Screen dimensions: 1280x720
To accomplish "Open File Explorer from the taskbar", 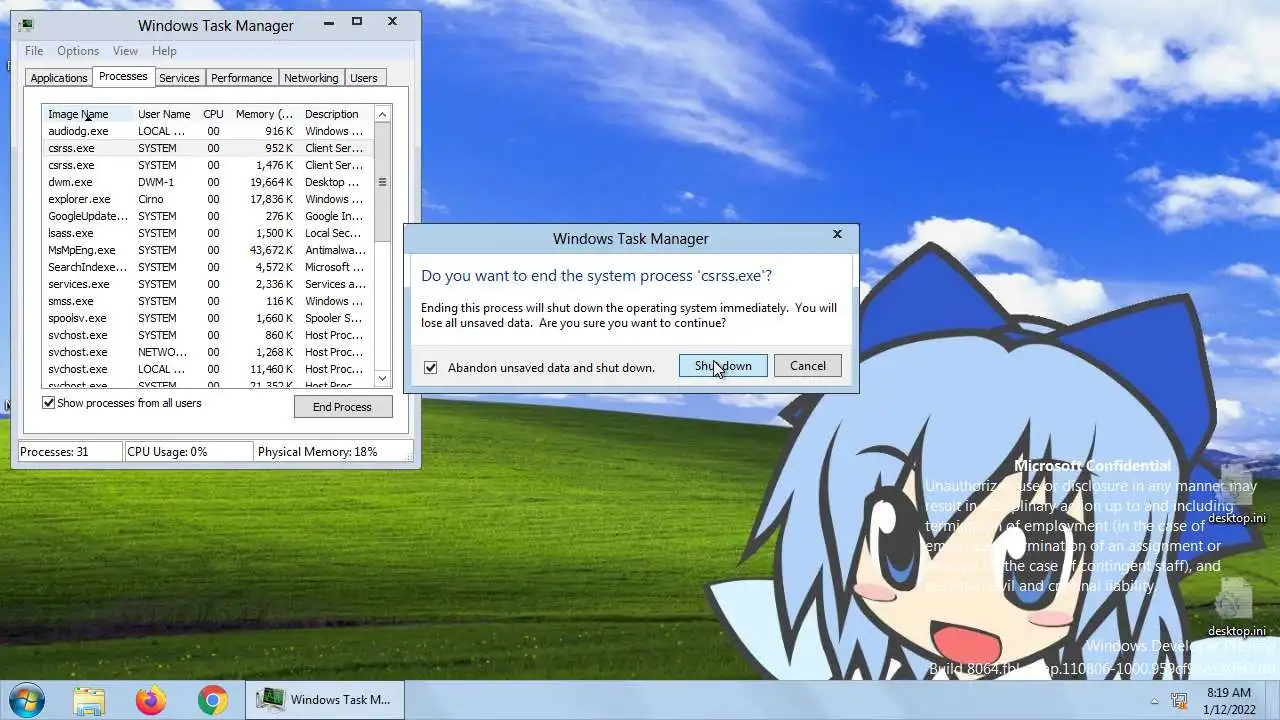I will [x=89, y=700].
